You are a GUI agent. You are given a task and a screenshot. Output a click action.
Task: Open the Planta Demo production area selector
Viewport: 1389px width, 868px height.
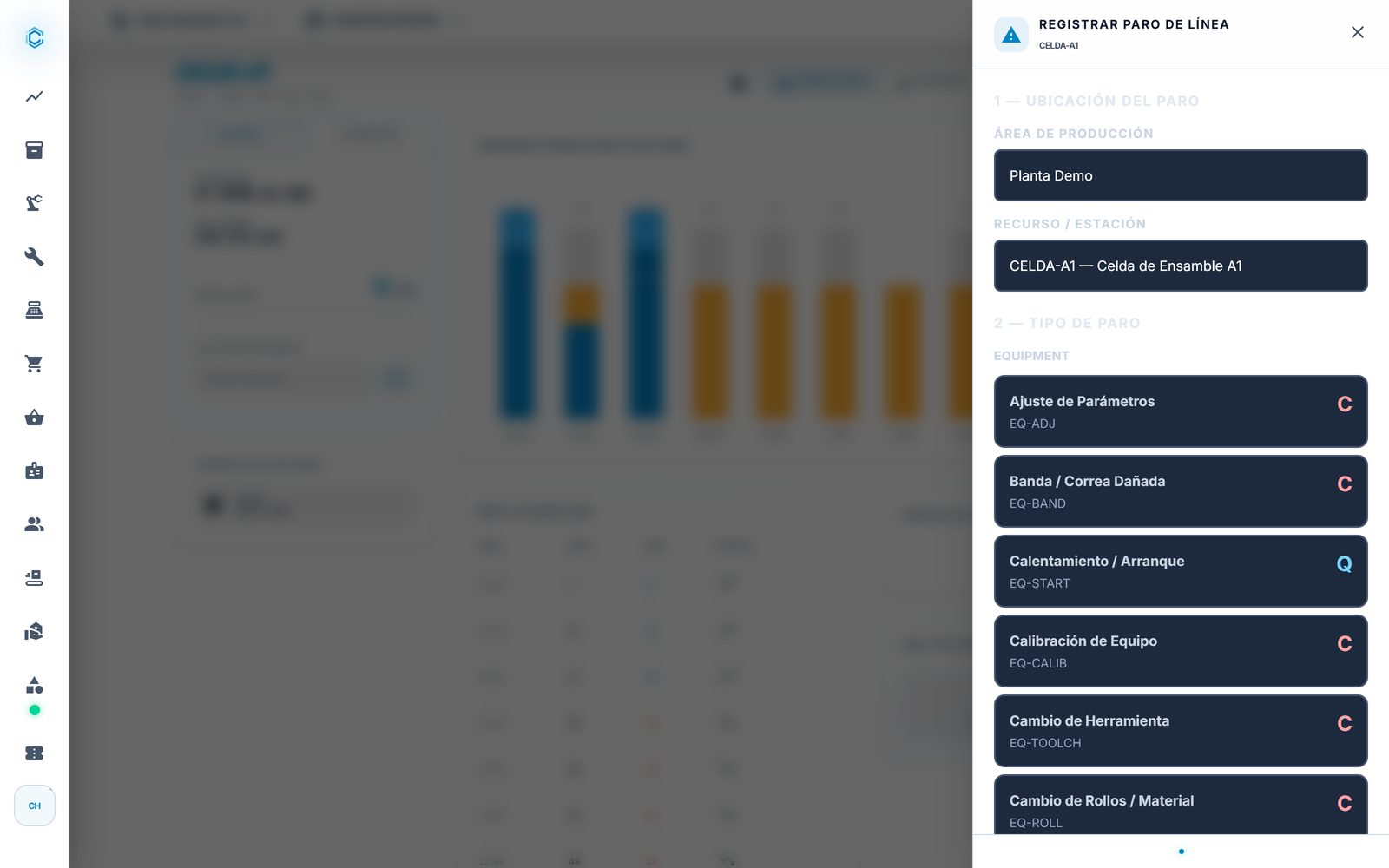1181,175
